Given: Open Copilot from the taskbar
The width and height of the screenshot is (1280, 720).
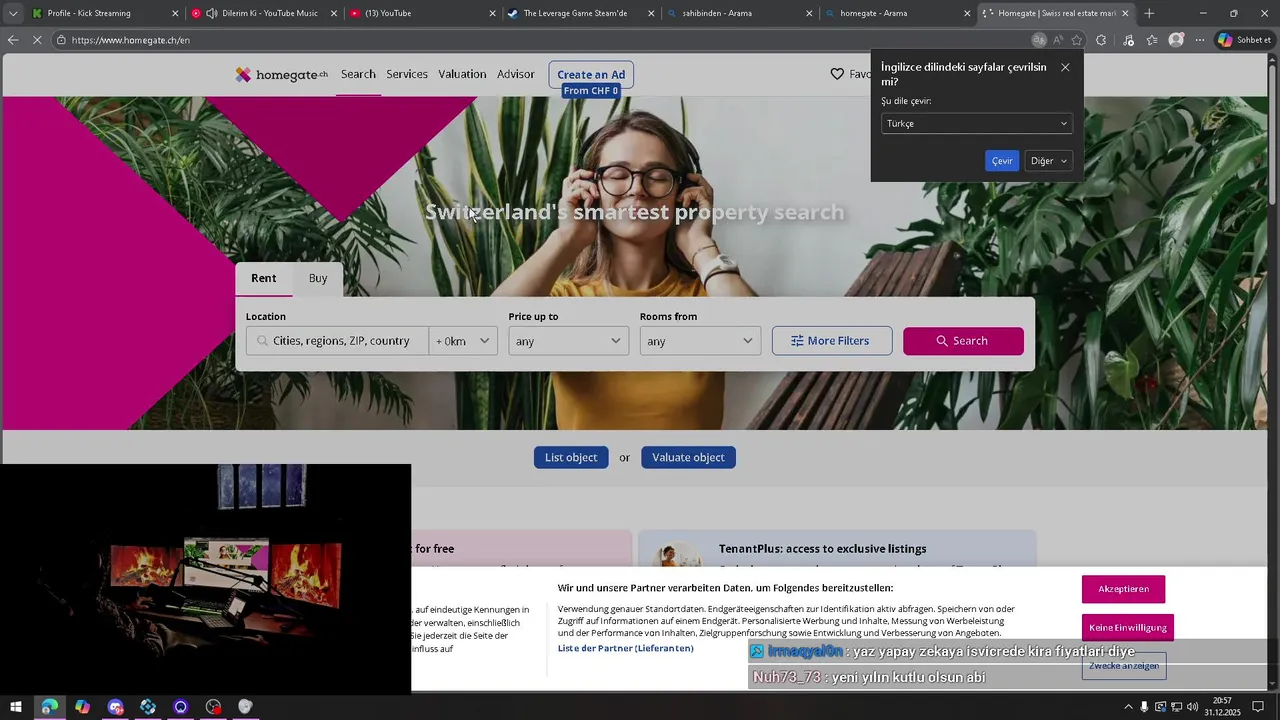Looking at the screenshot, I should point(82,707).
